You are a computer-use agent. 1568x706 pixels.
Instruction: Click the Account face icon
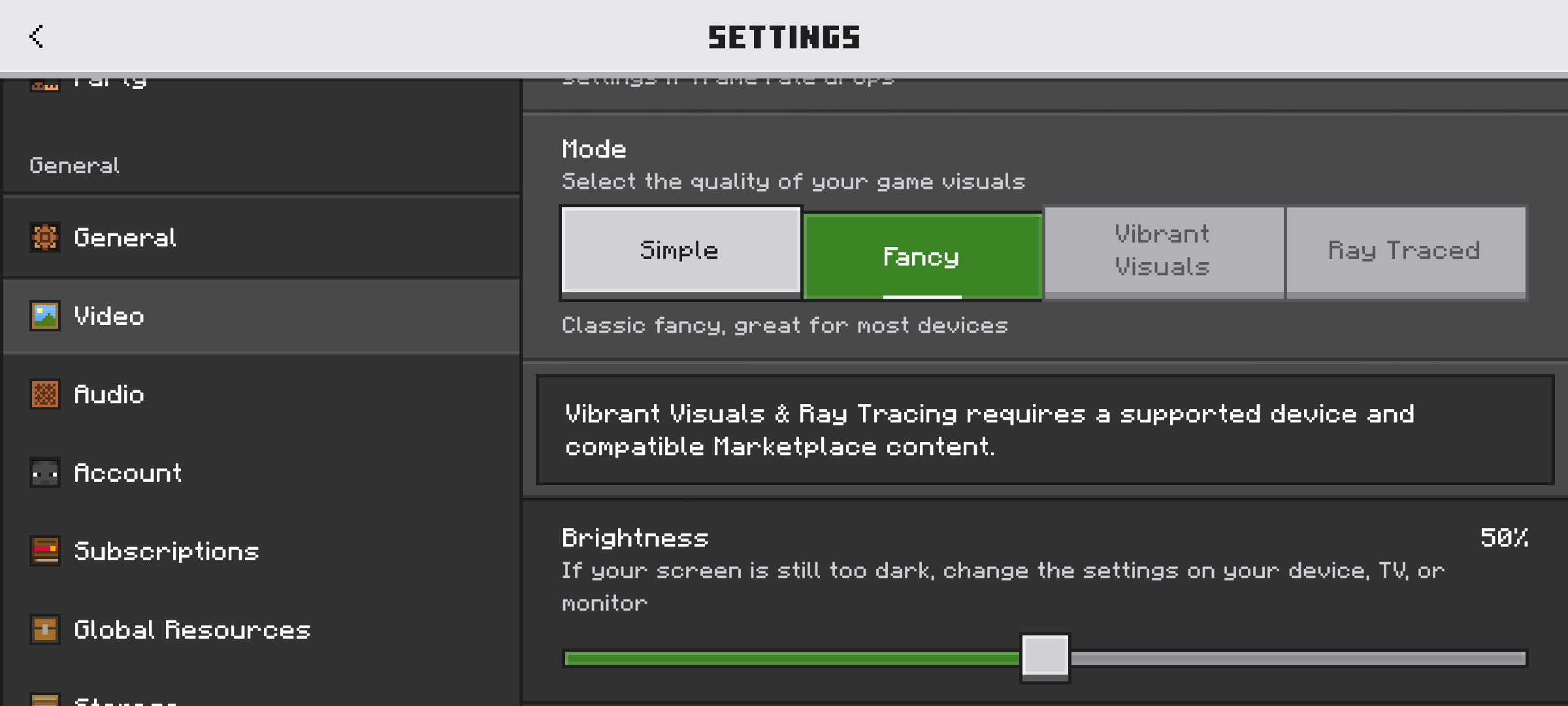coord(45,473)
